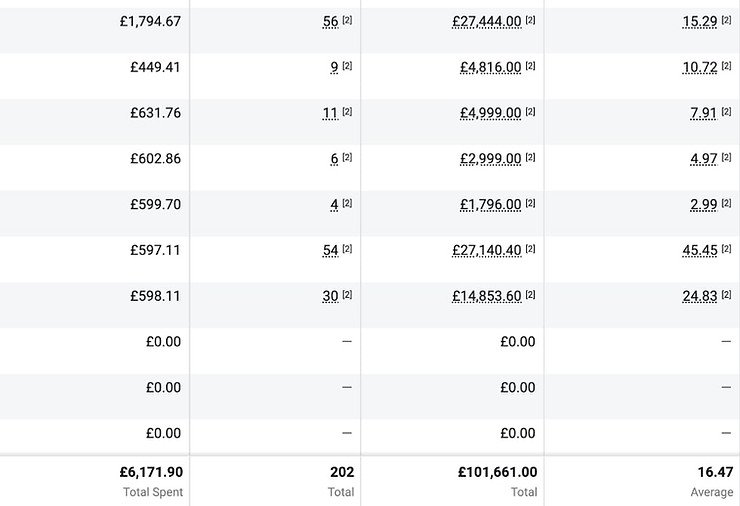This screenshot has width=740, height=506.
Task: Click the £2,999.00 conversion value link
Action: tap(490, 159)
